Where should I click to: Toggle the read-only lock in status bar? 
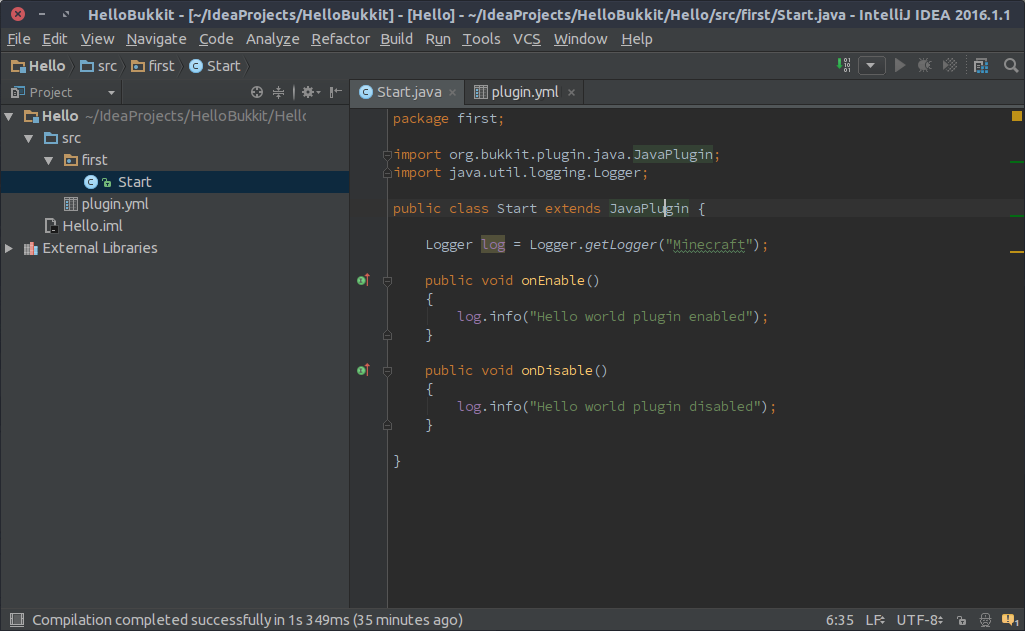coord(961,620)
